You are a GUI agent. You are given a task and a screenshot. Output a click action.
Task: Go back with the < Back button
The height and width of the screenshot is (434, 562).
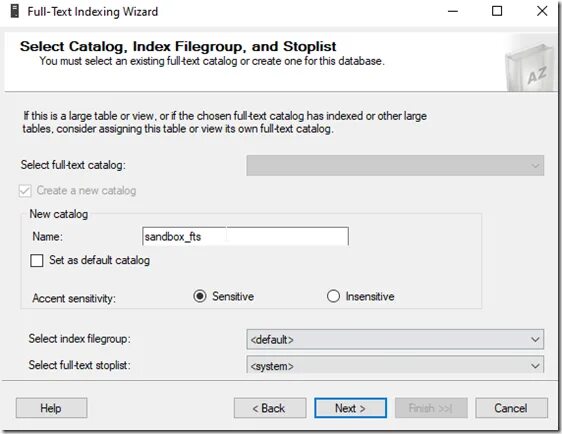tap(270, 408)
